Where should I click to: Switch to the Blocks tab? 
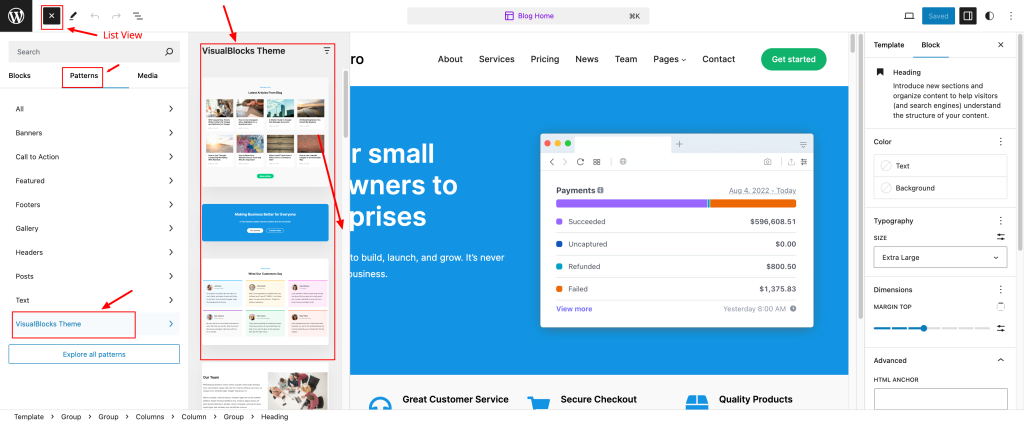[20, 76]
